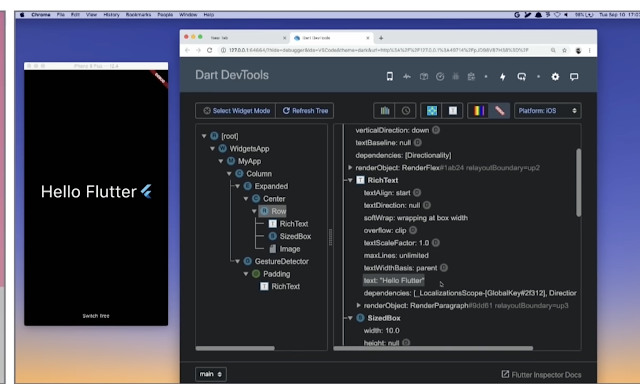640x384 pixels.
Task: Open the main isolate dropdown
Action: [211, 374]
